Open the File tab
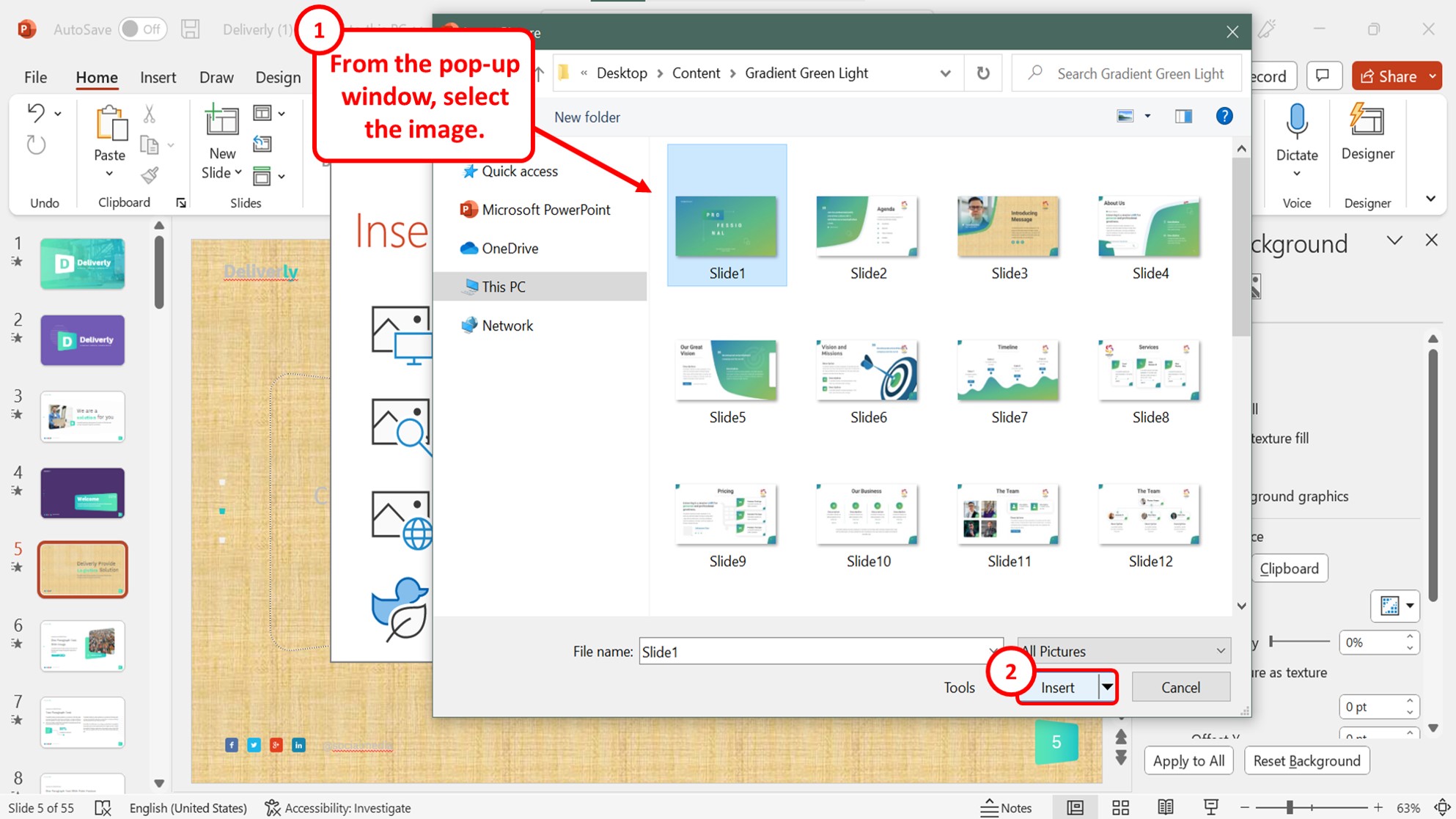 pyautogui.click(x=35, y=77)
